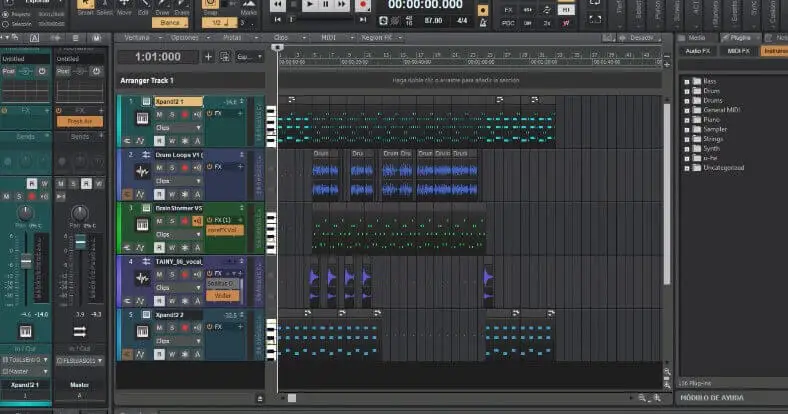Image resolution: width=788 pixels, height=414 pixels.
Task: Click the Fast Forward button
Action: [342, 5]
